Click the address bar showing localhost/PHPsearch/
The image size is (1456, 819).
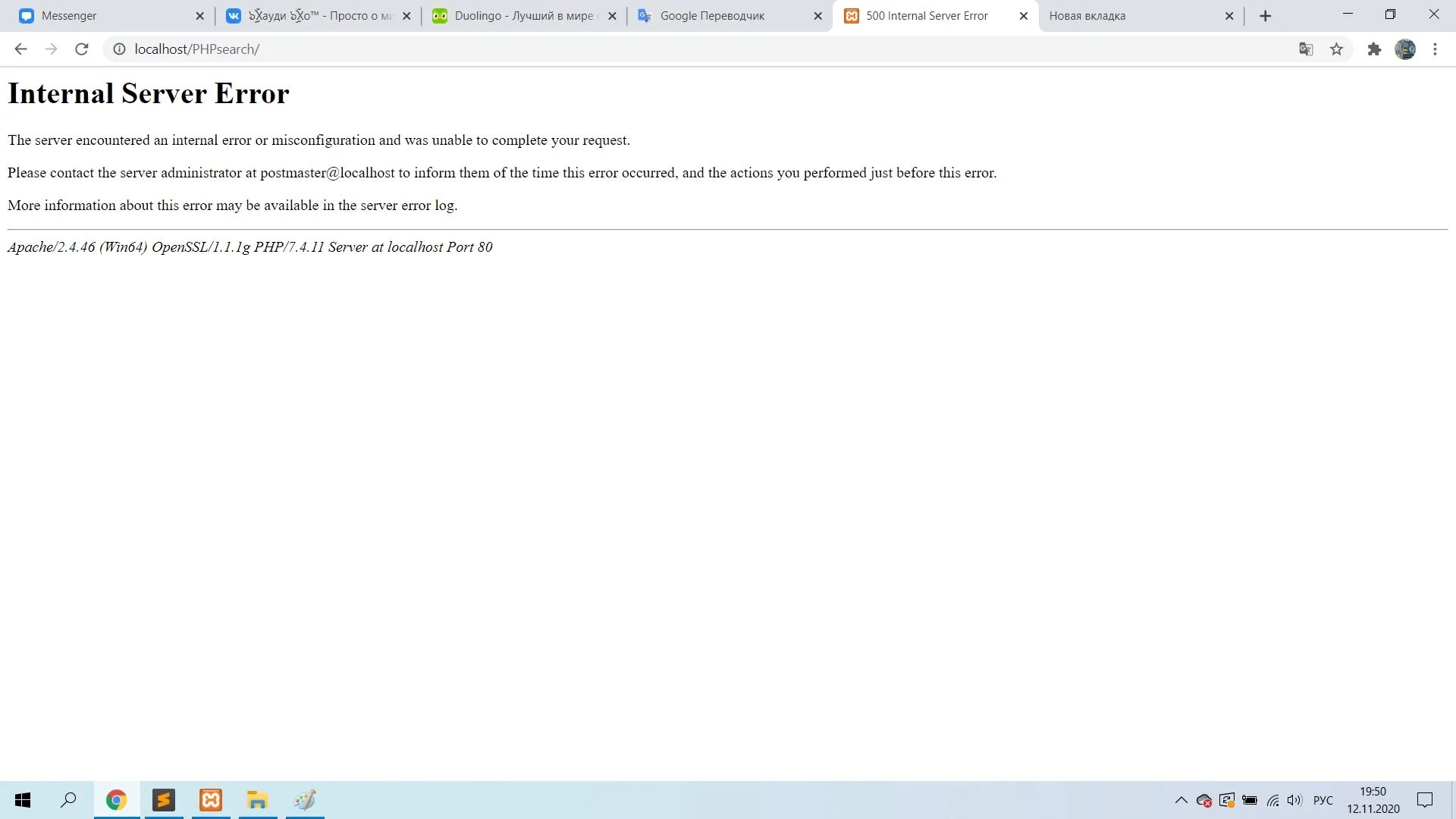pyautogui.click(x=197, y=49)
